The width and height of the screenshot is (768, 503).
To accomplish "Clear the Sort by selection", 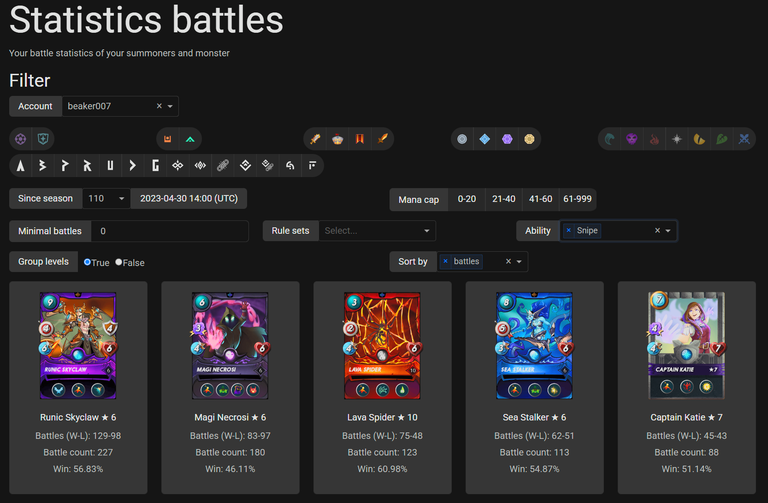I will click(x=508, y=261).
